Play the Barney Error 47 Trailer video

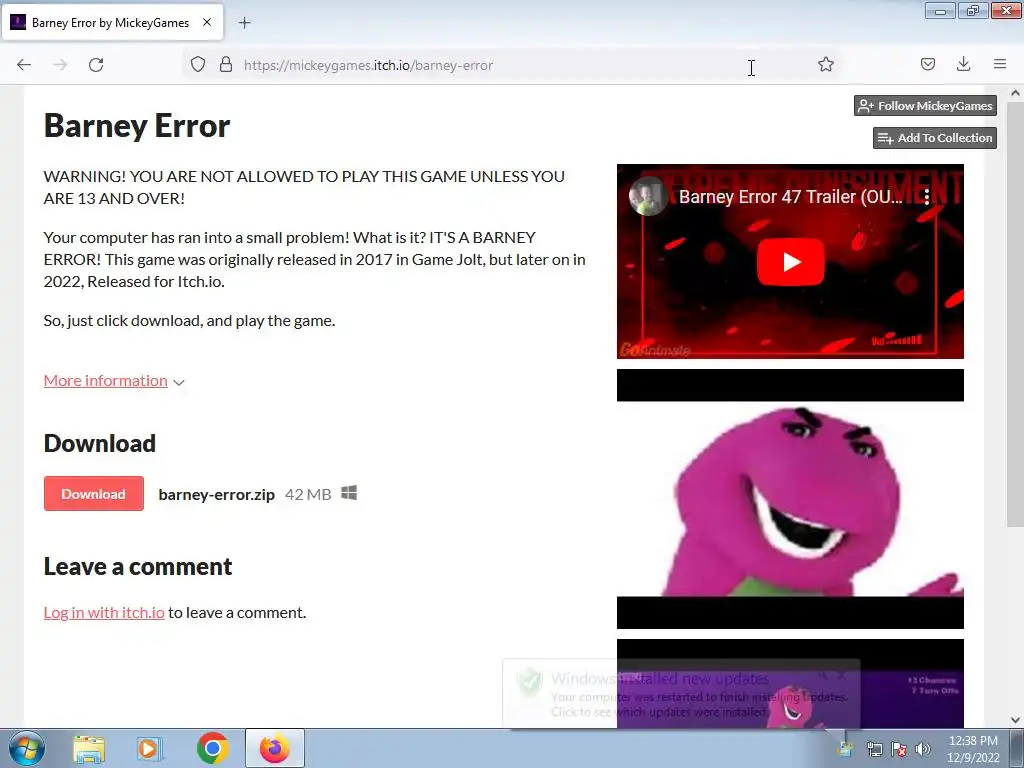(790, 262)
